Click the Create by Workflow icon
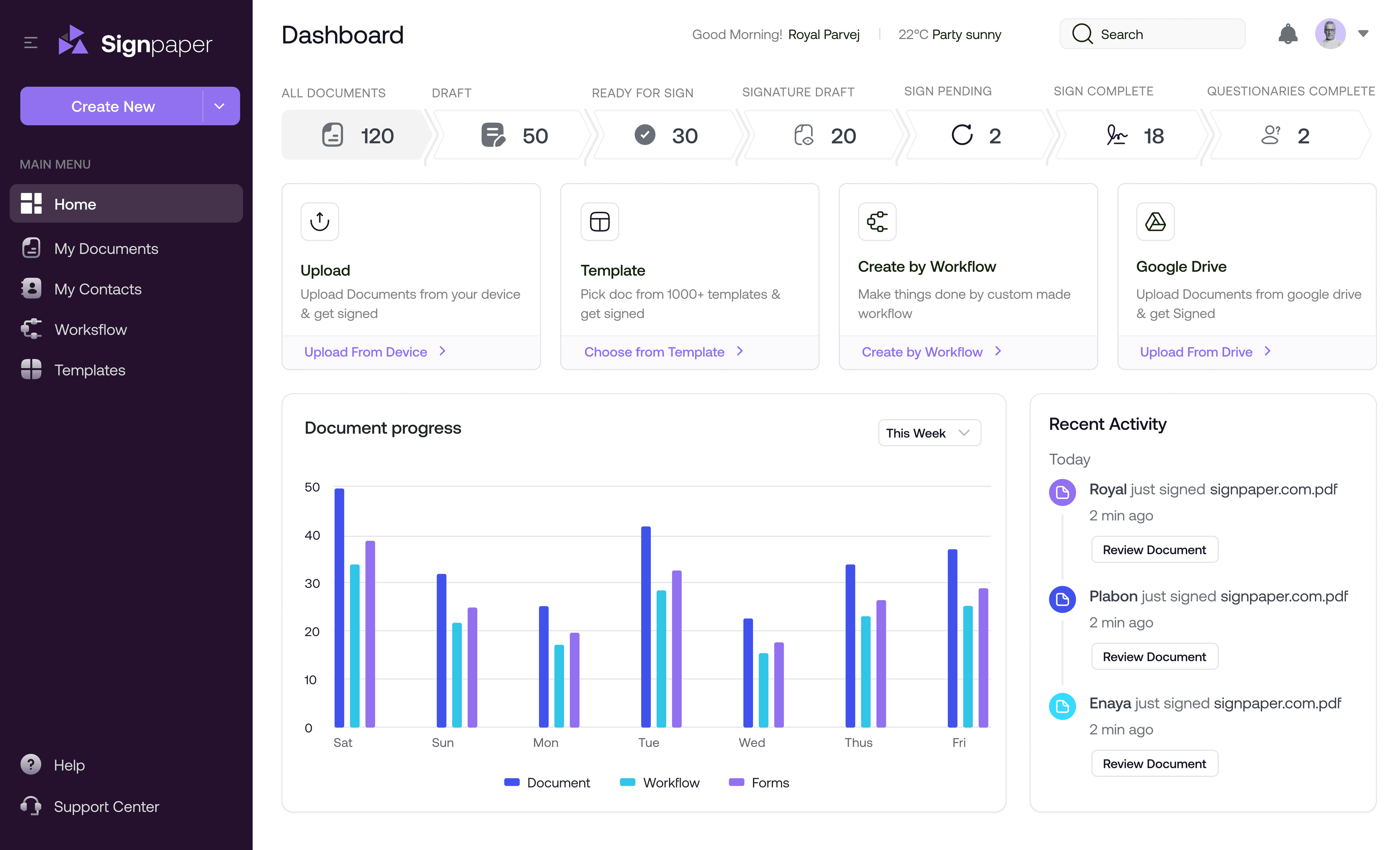 (x=877, y=221)
